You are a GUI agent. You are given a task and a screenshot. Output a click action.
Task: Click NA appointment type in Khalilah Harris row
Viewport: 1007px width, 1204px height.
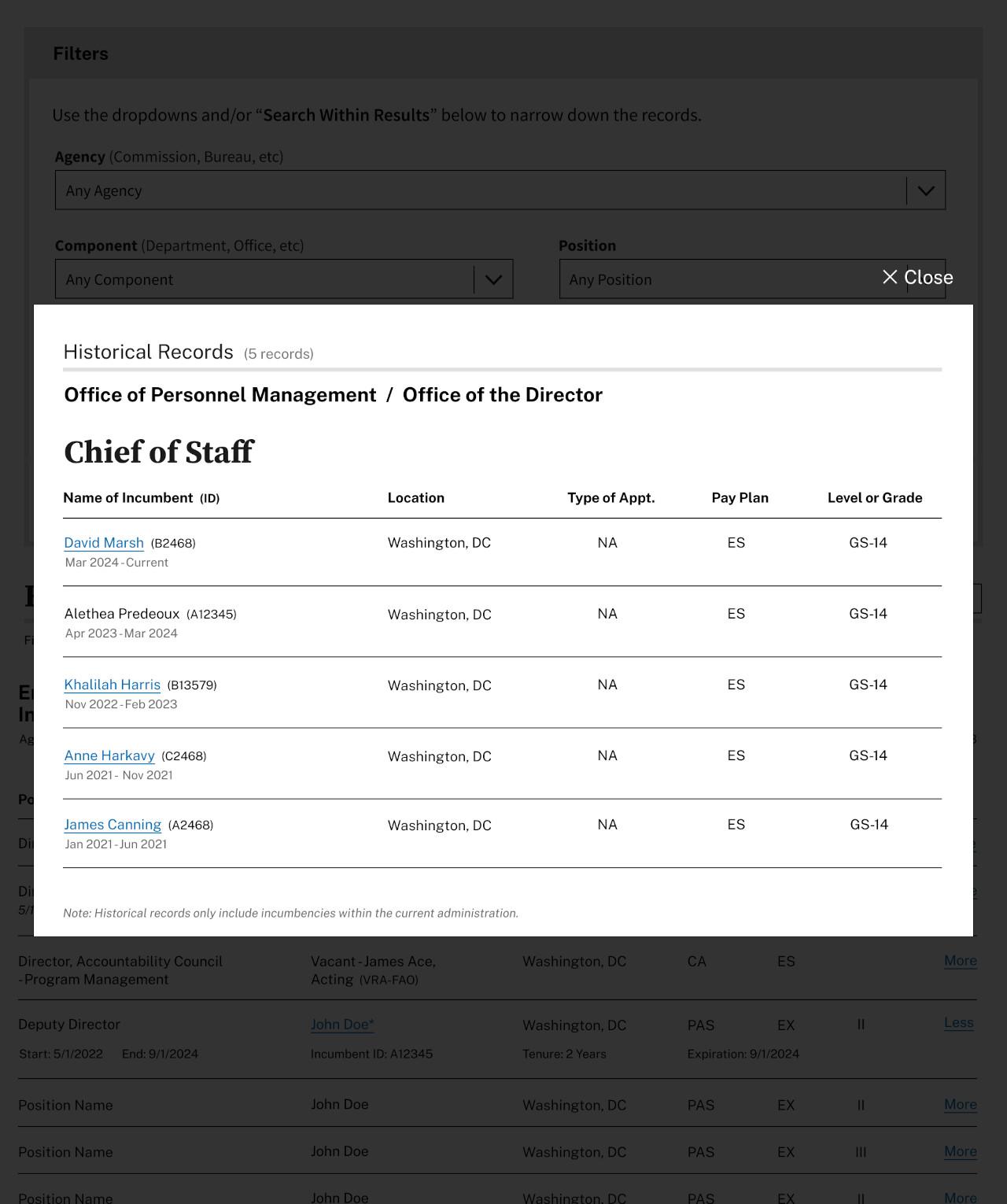[x=607, y=685]
